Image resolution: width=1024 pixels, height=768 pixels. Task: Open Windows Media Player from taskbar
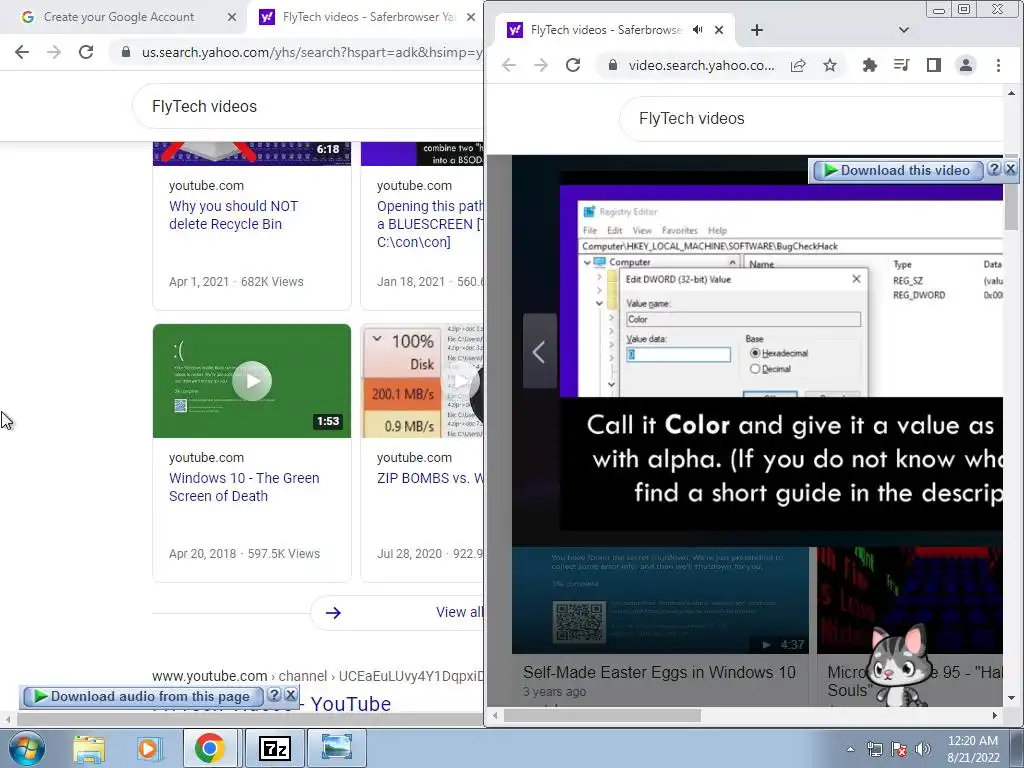pos(149,748)
